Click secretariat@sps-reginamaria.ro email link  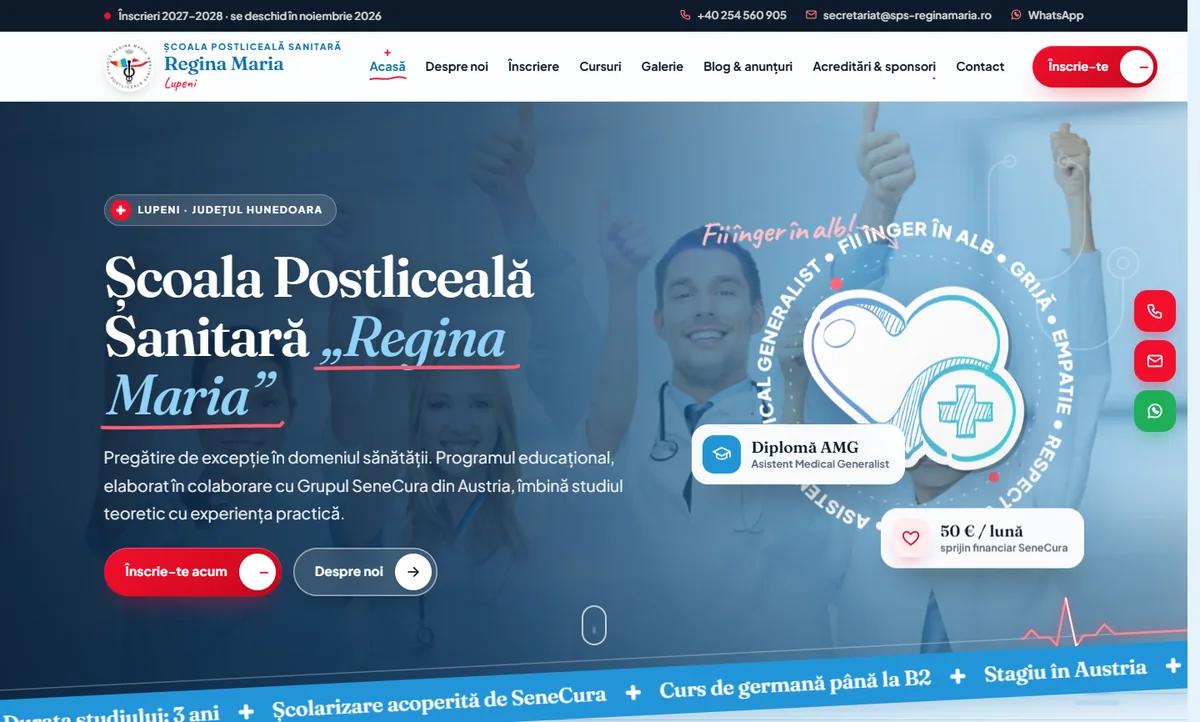point(907,16)
